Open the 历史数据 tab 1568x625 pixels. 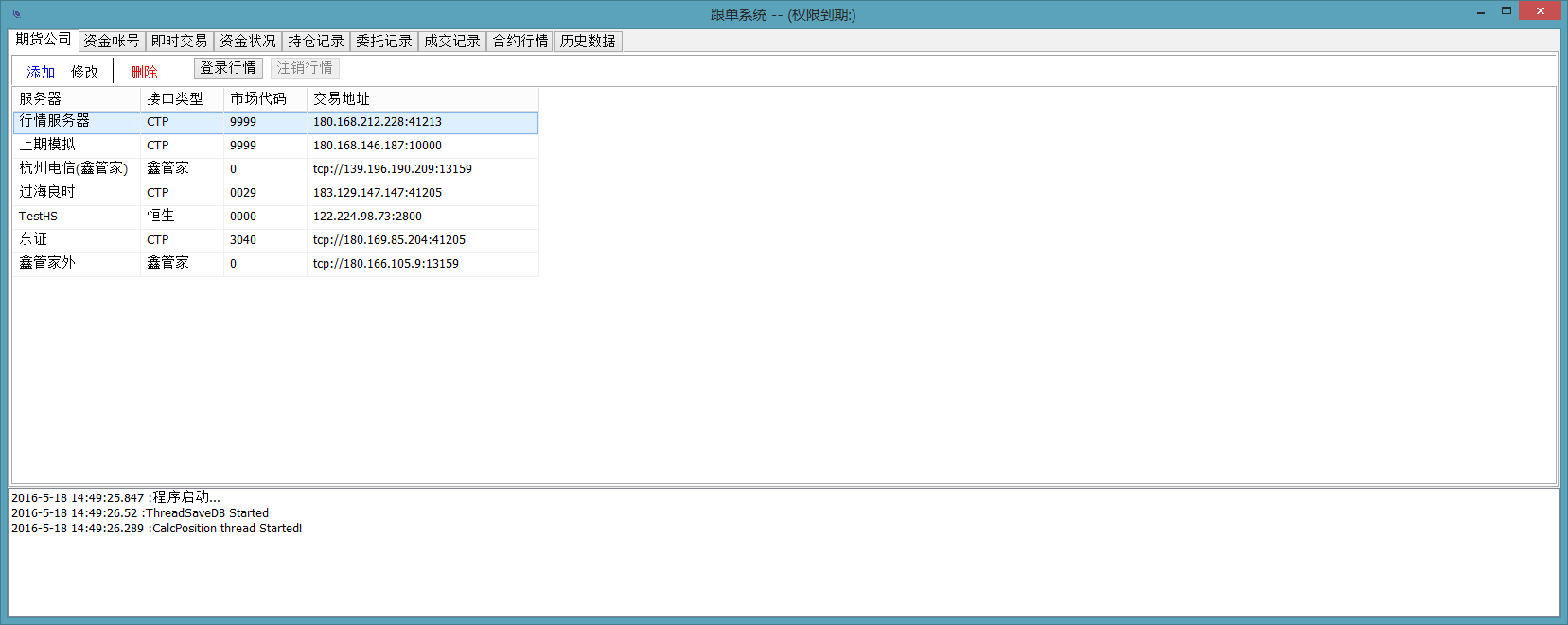pyautogui.click(x=588, y=41)
